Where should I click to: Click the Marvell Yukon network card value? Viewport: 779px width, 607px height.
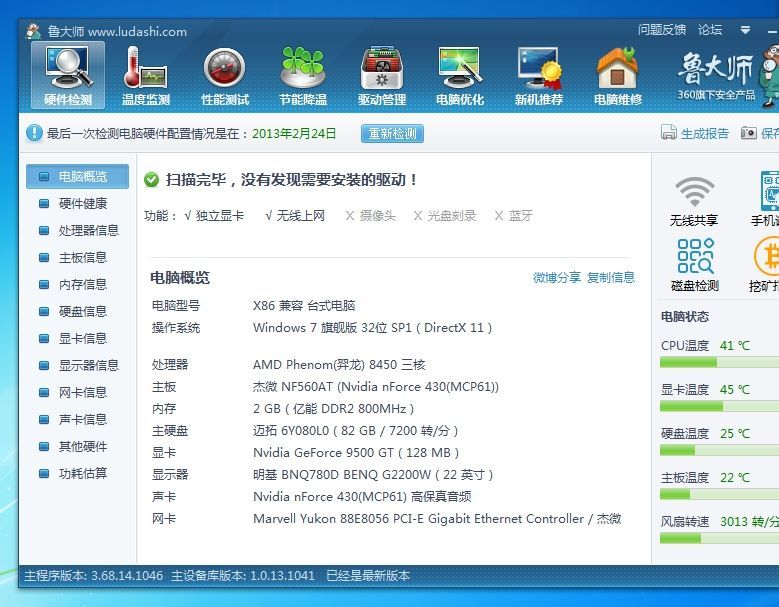[437, 519]
